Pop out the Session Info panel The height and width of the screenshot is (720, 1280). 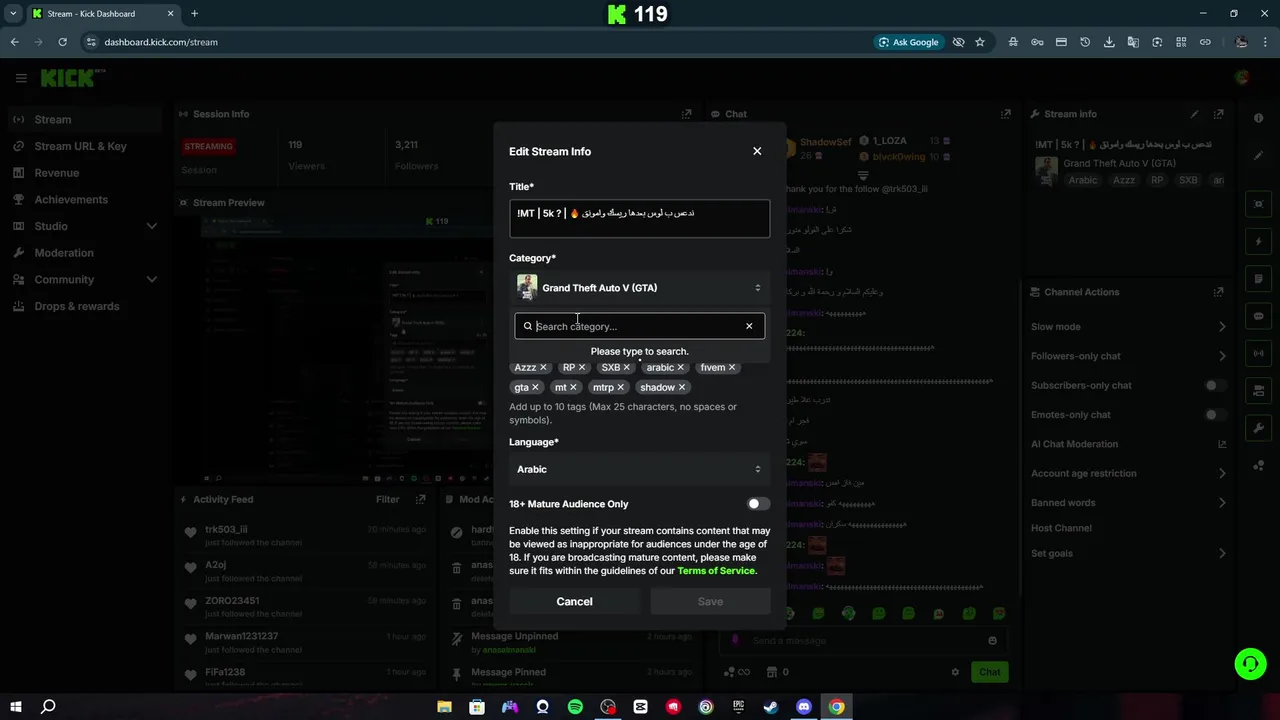tap(686, 114)
